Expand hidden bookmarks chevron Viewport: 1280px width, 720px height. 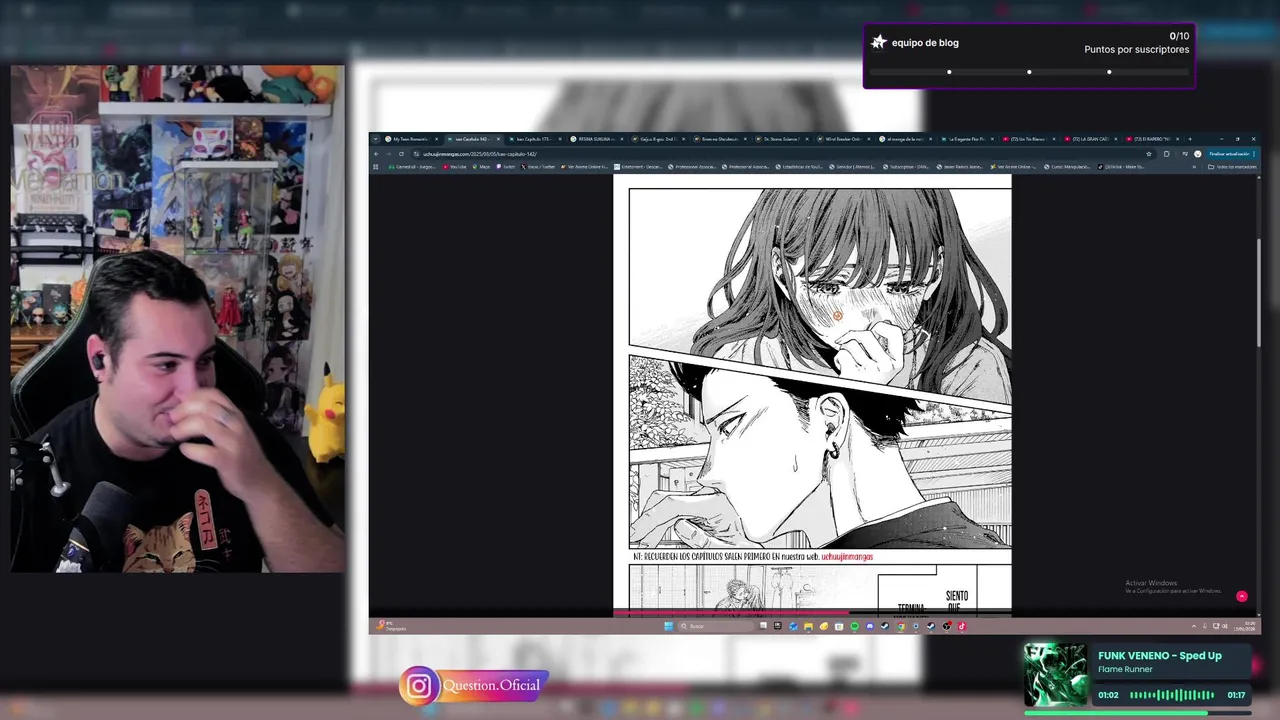point(1194,166)
